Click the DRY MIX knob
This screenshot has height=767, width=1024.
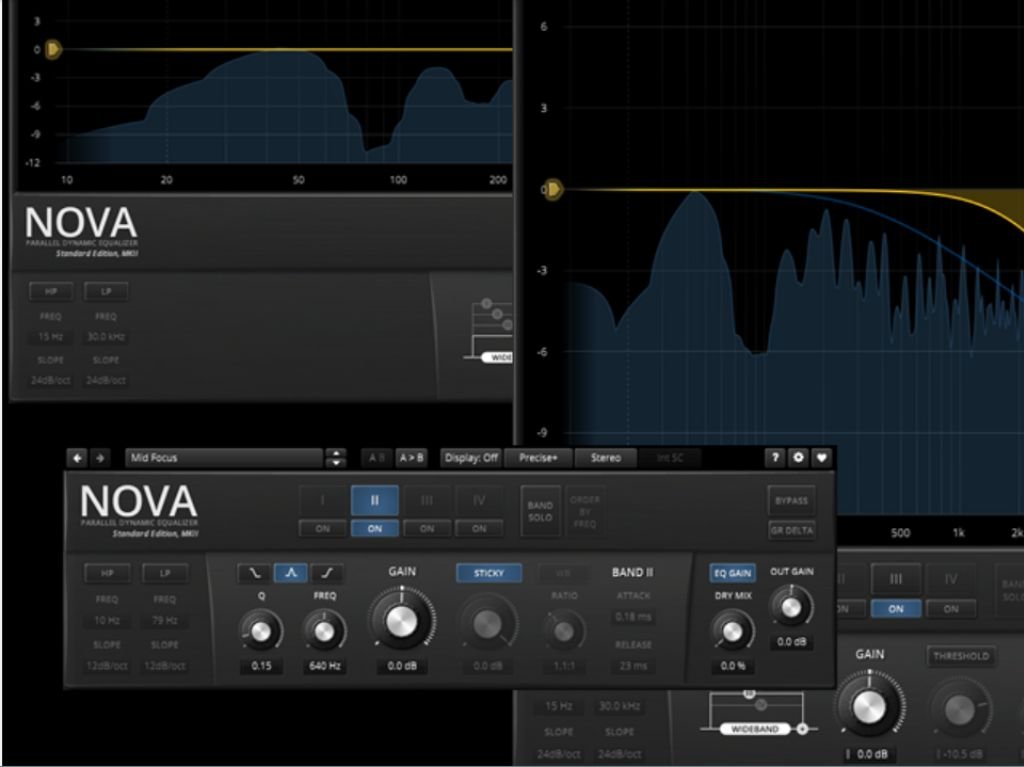click(733, 631)
